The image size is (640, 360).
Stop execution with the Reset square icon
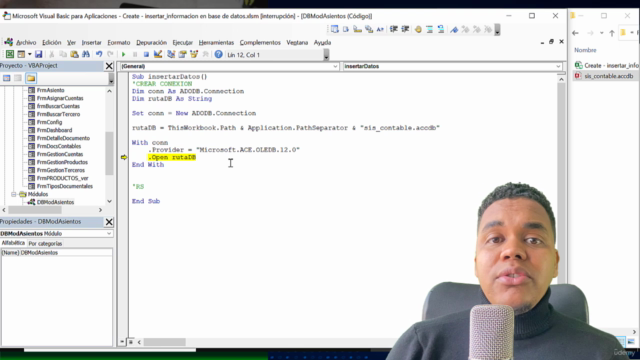(x=146, y=54)
